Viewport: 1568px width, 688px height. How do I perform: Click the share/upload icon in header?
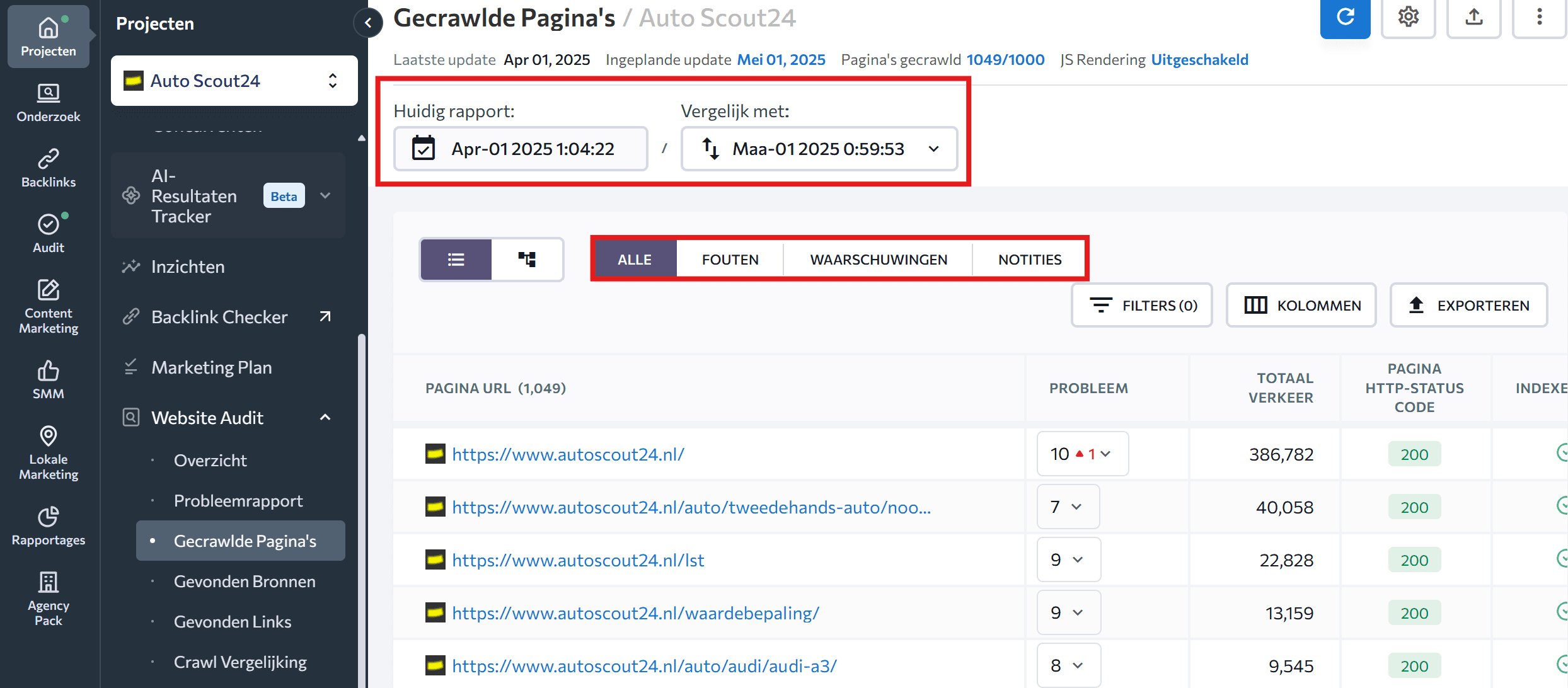tap(1473, 18)
